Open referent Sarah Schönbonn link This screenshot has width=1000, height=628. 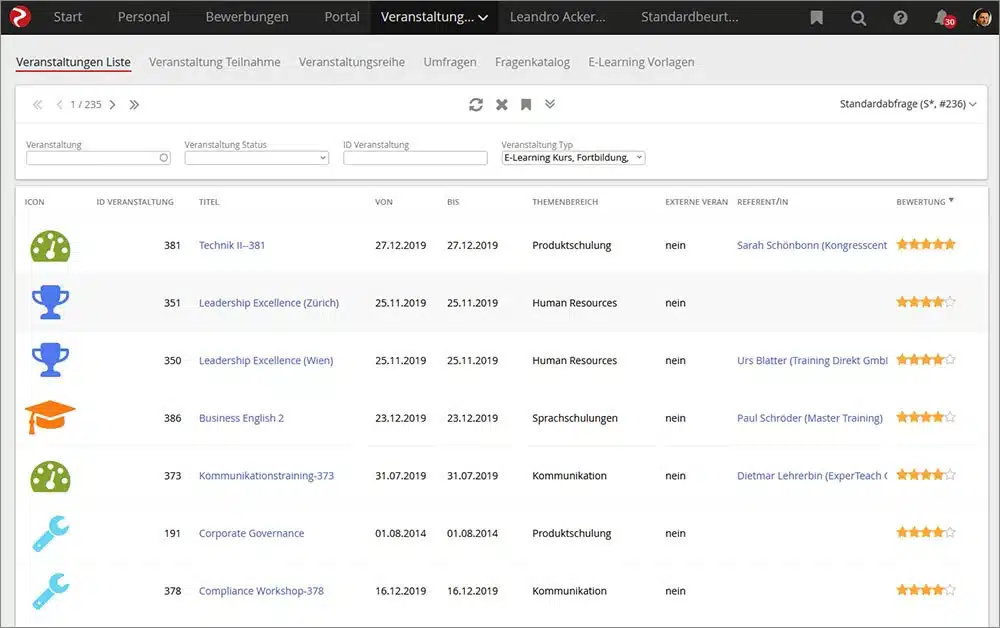click(812, 245)
